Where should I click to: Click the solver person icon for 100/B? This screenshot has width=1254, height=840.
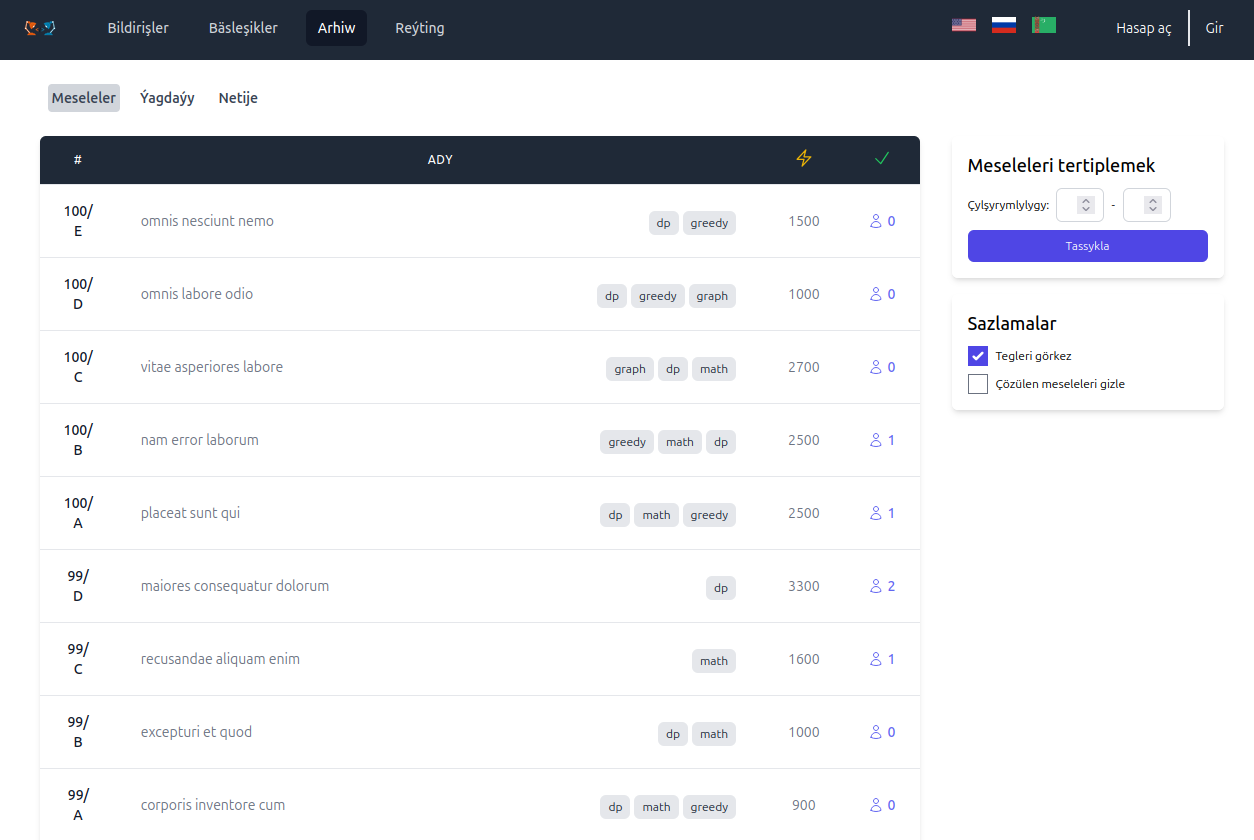point(876,440)
